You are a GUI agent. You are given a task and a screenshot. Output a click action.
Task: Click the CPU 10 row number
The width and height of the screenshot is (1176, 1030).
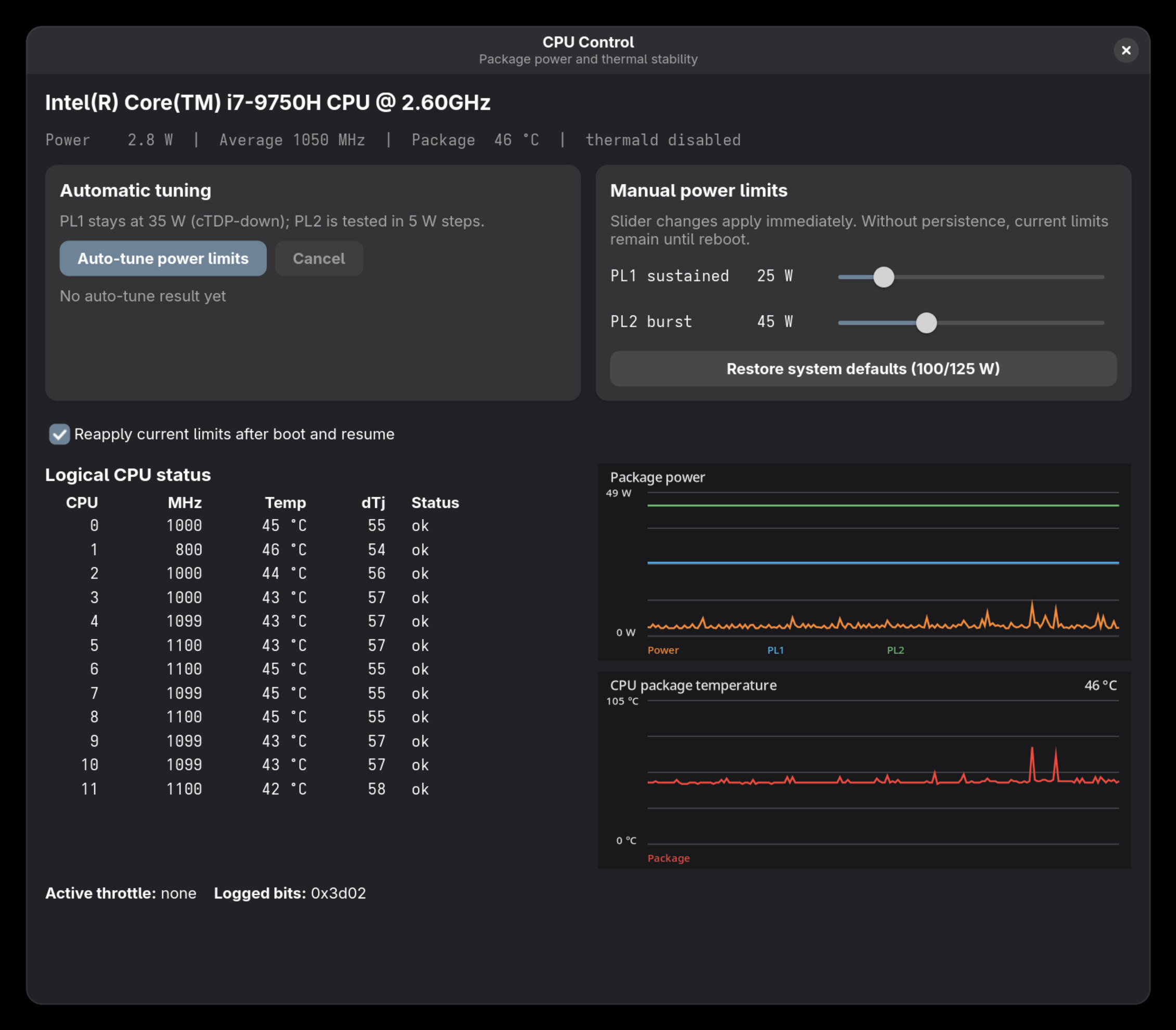[89, 765]
